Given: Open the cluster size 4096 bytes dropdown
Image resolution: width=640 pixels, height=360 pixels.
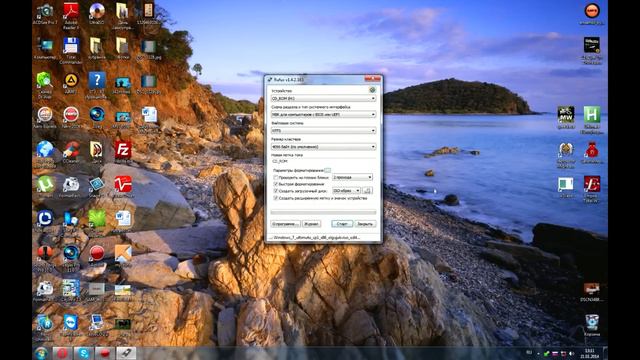Looking at the screenshot, I should 323,147.
